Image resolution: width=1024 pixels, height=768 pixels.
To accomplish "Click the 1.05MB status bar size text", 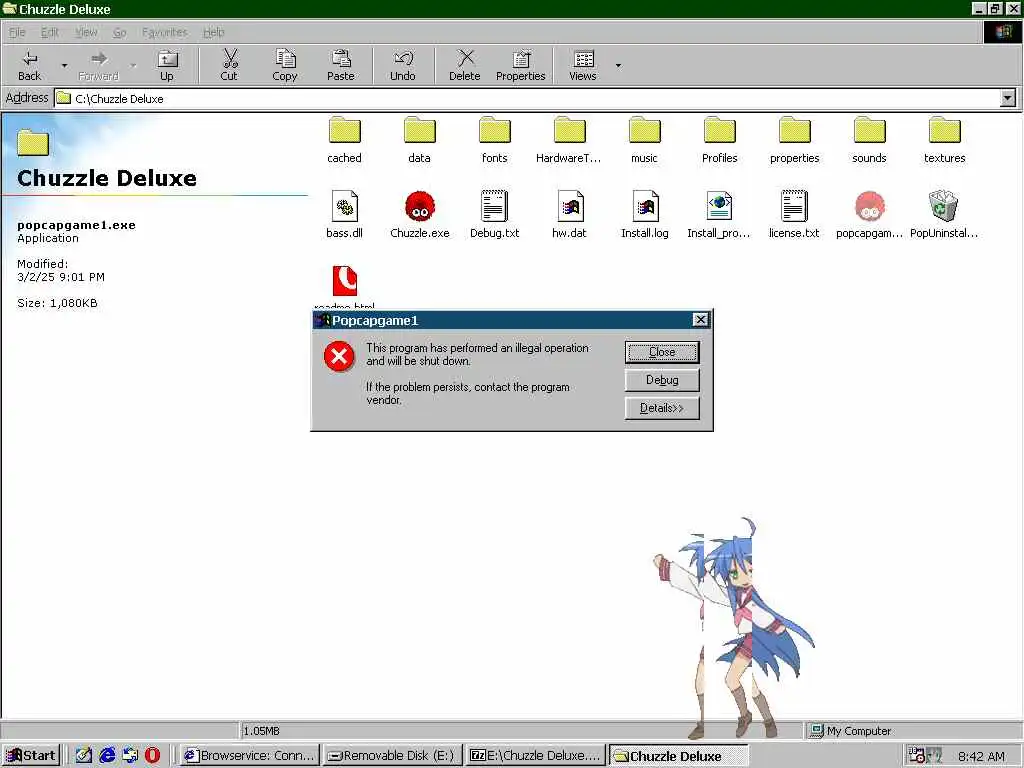I will (x=262, y=731).
